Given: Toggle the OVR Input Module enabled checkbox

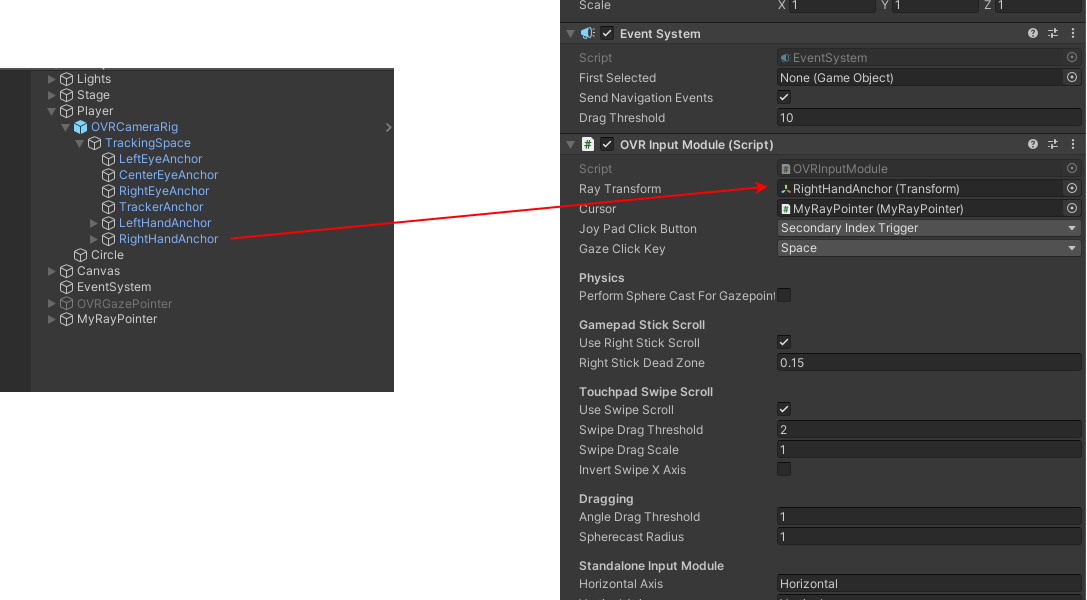Looking at the screenshot, I should point(607,144).
